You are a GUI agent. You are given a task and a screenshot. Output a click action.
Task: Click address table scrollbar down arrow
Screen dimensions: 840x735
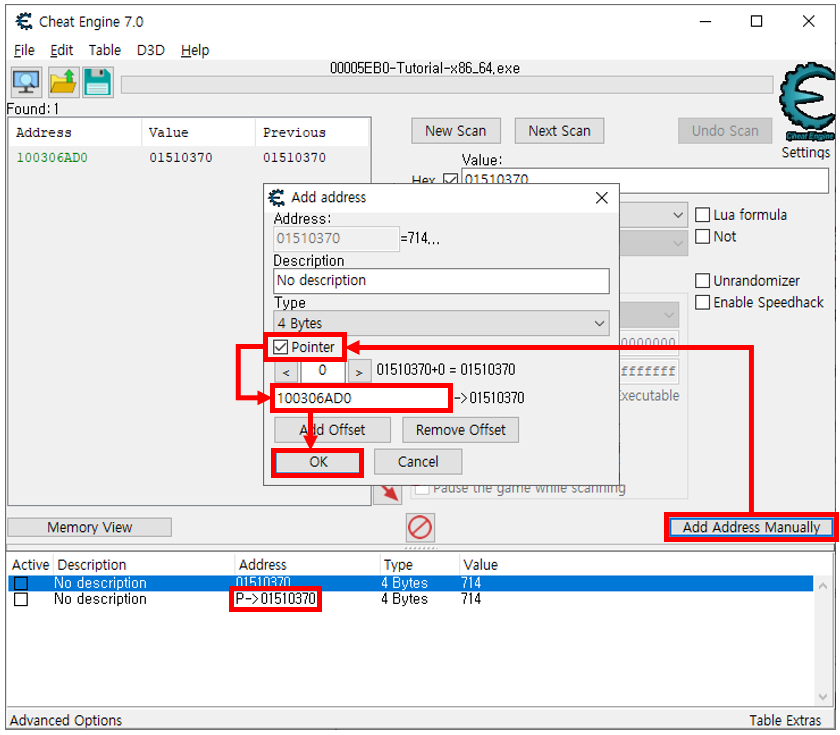(823, 696)
